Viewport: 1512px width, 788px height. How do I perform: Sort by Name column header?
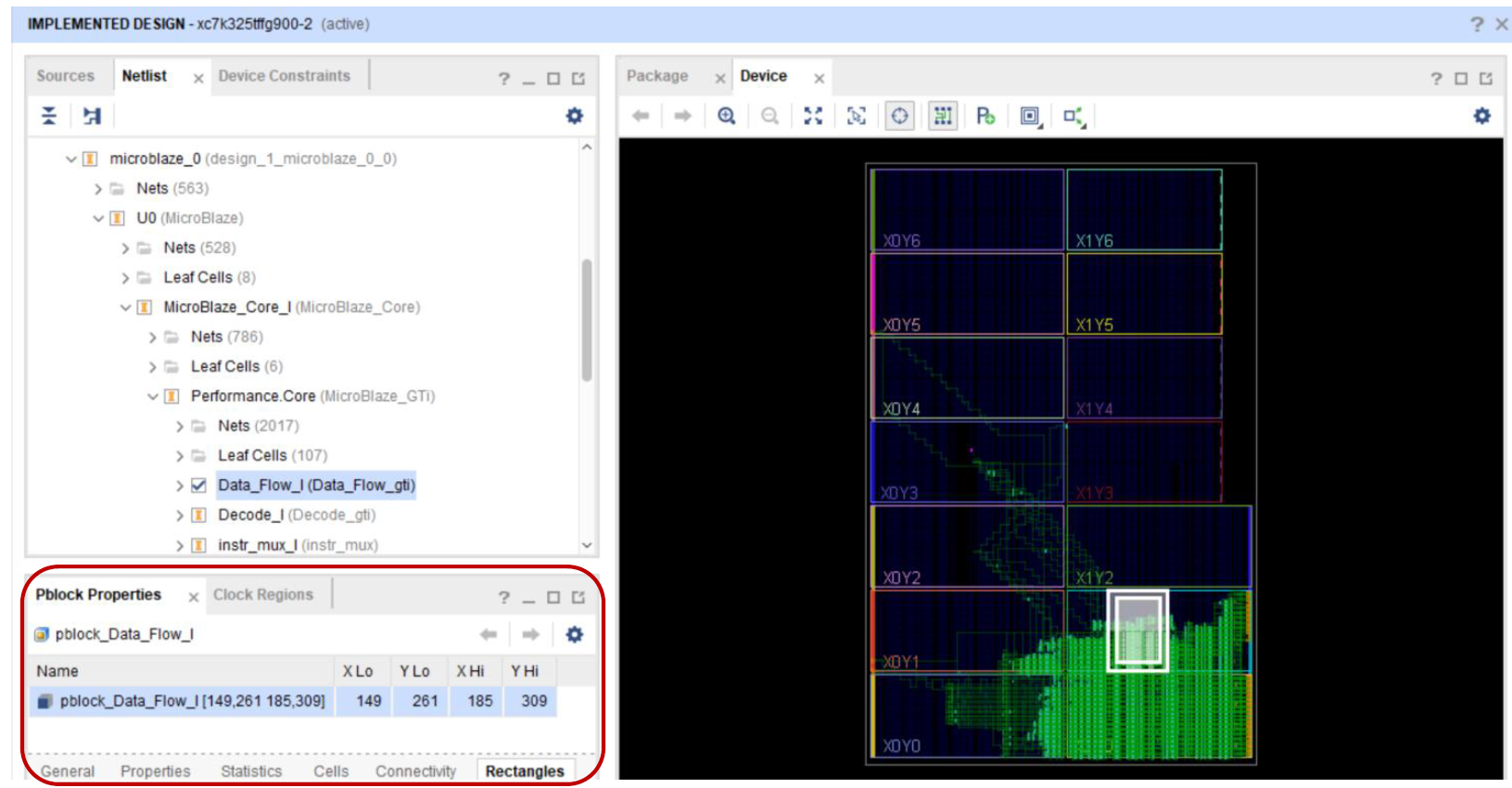tap(182, 671)
